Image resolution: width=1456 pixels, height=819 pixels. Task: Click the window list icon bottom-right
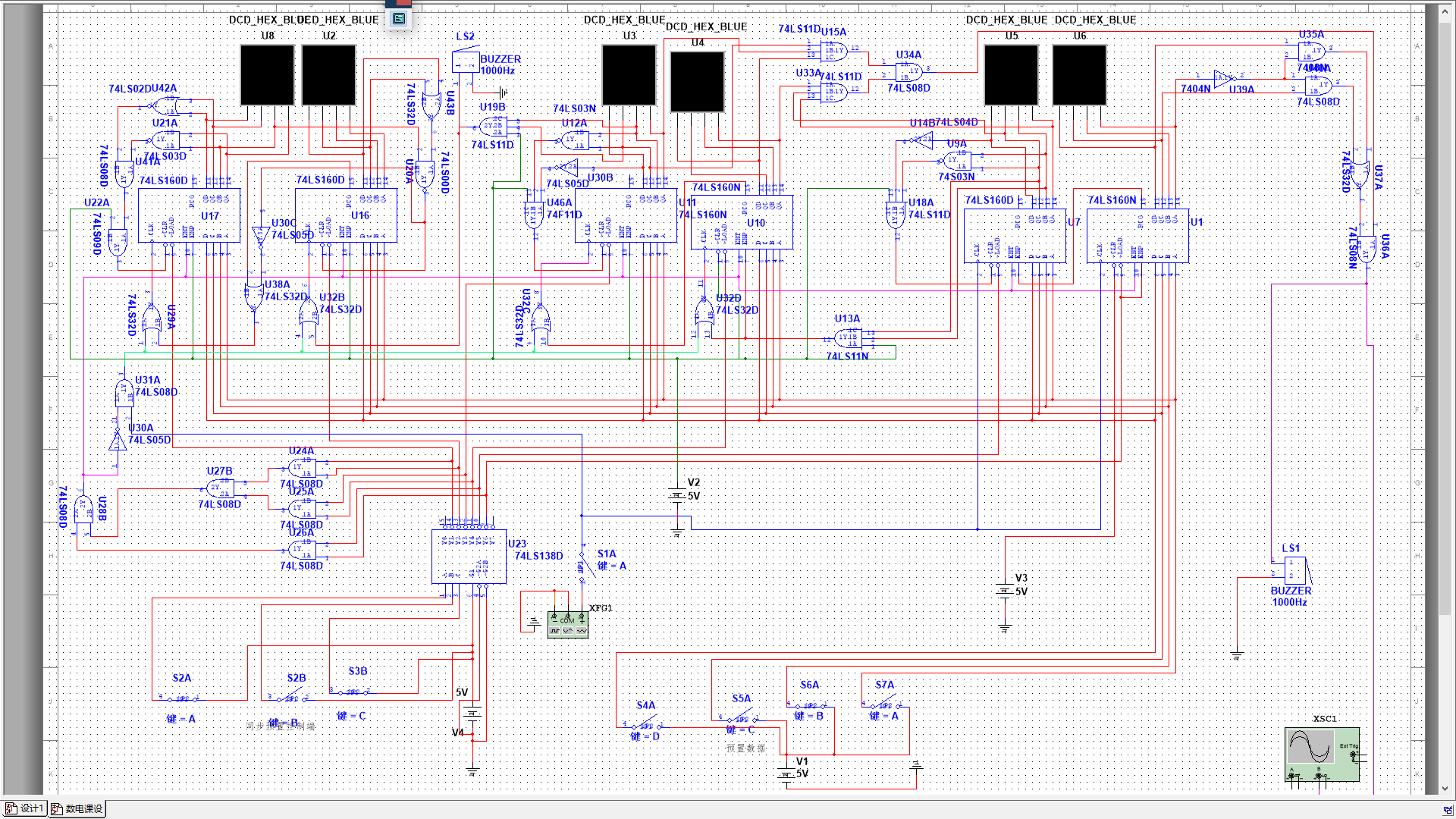click(1447, 809)
